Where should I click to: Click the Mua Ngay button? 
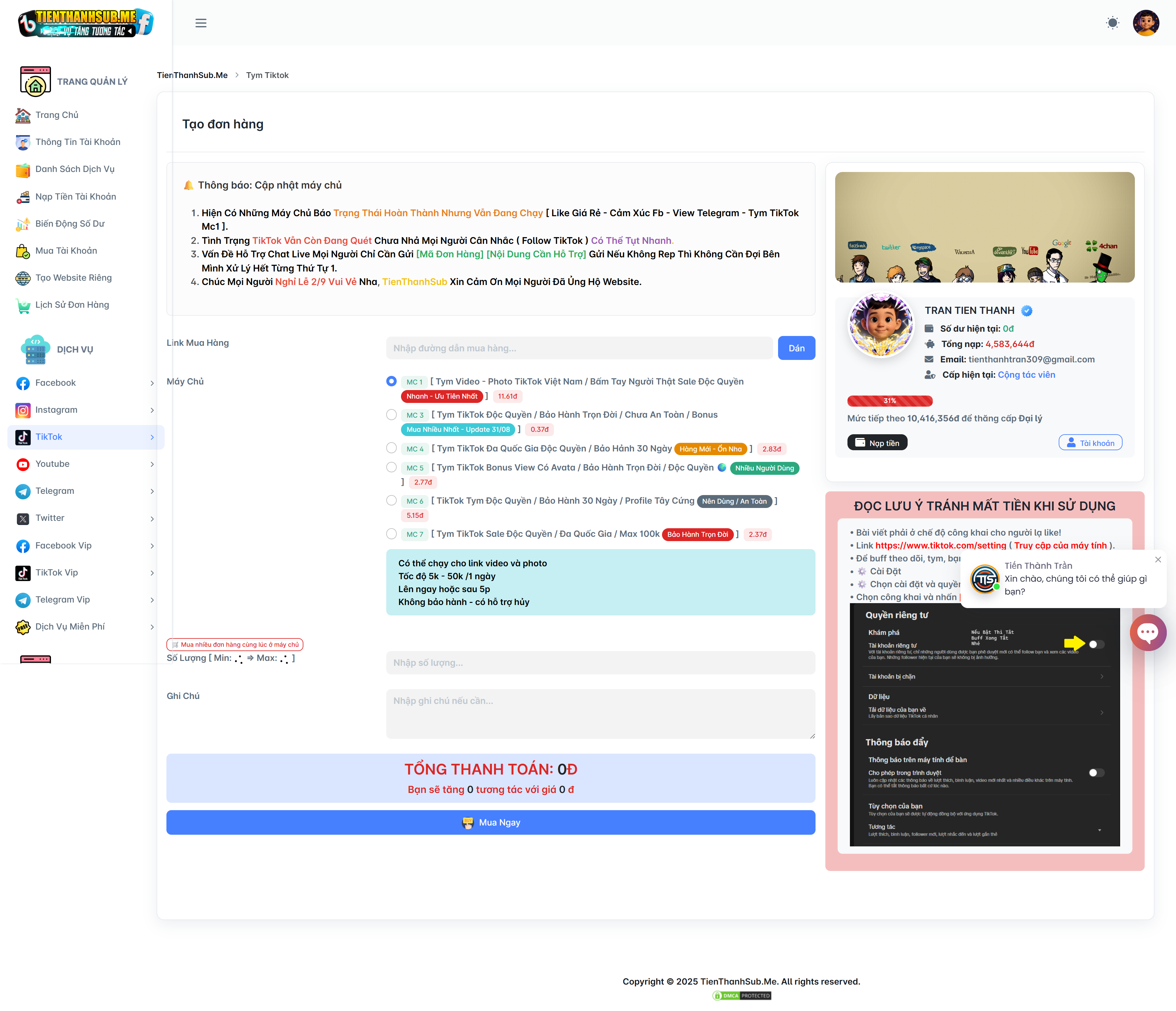[x=490, y=822]
